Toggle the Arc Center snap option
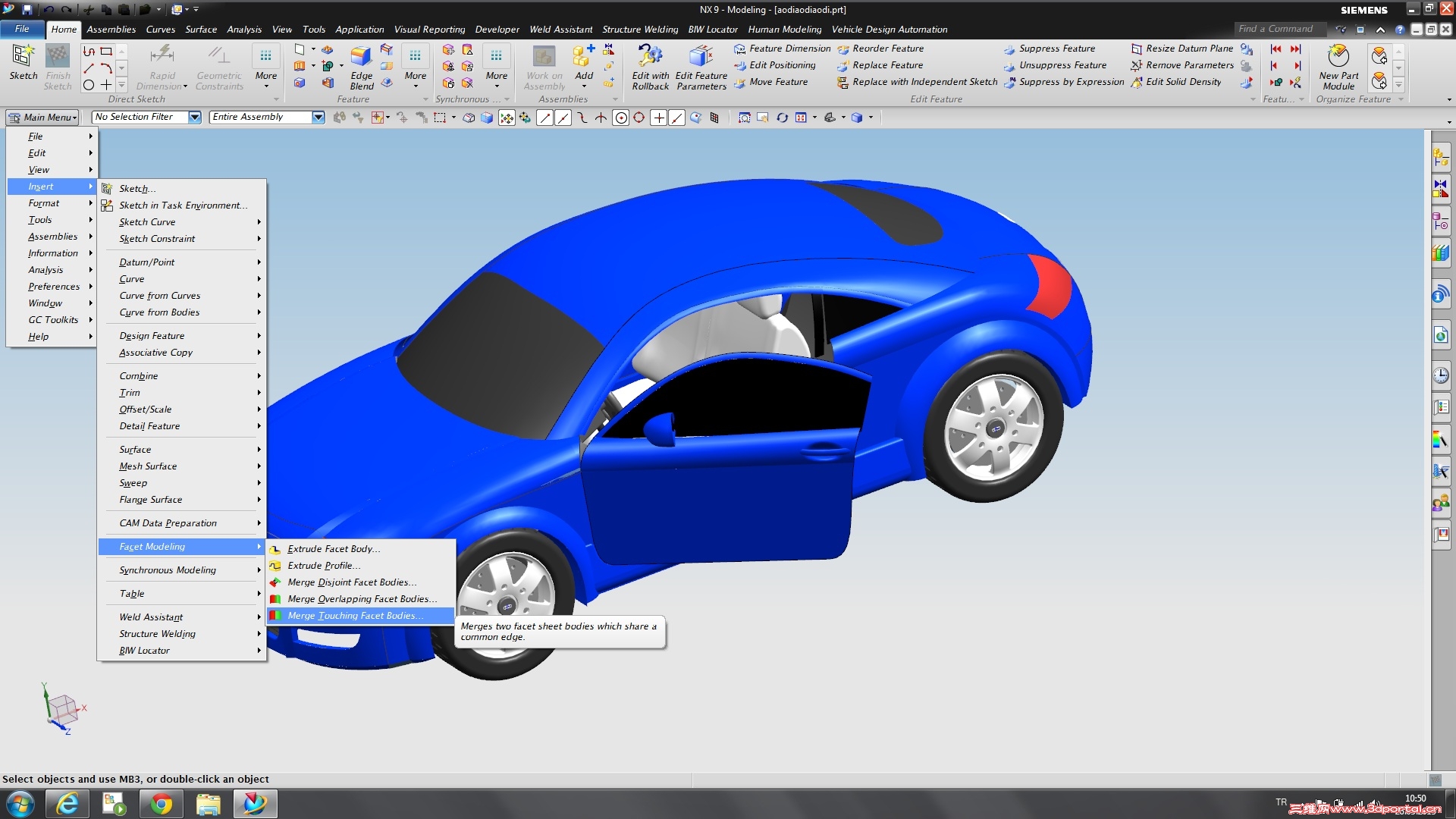Screen dimensions: 1456x819 pyautogui.click(x=620, y=118)
